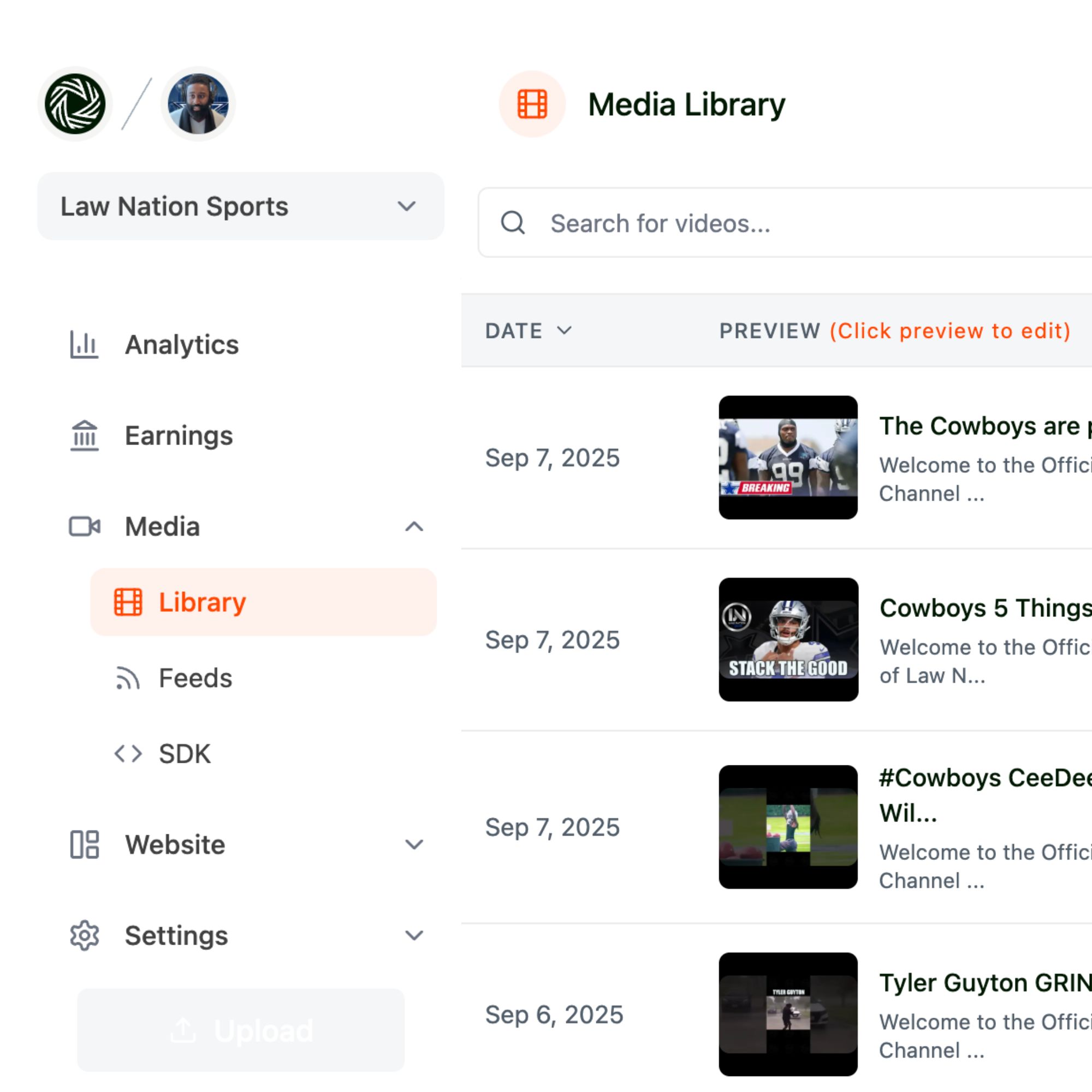The height and width of the screenshot is (1092, 1092).
Task: Click the Earnings bank icon
Action: (x=84, y=435)
